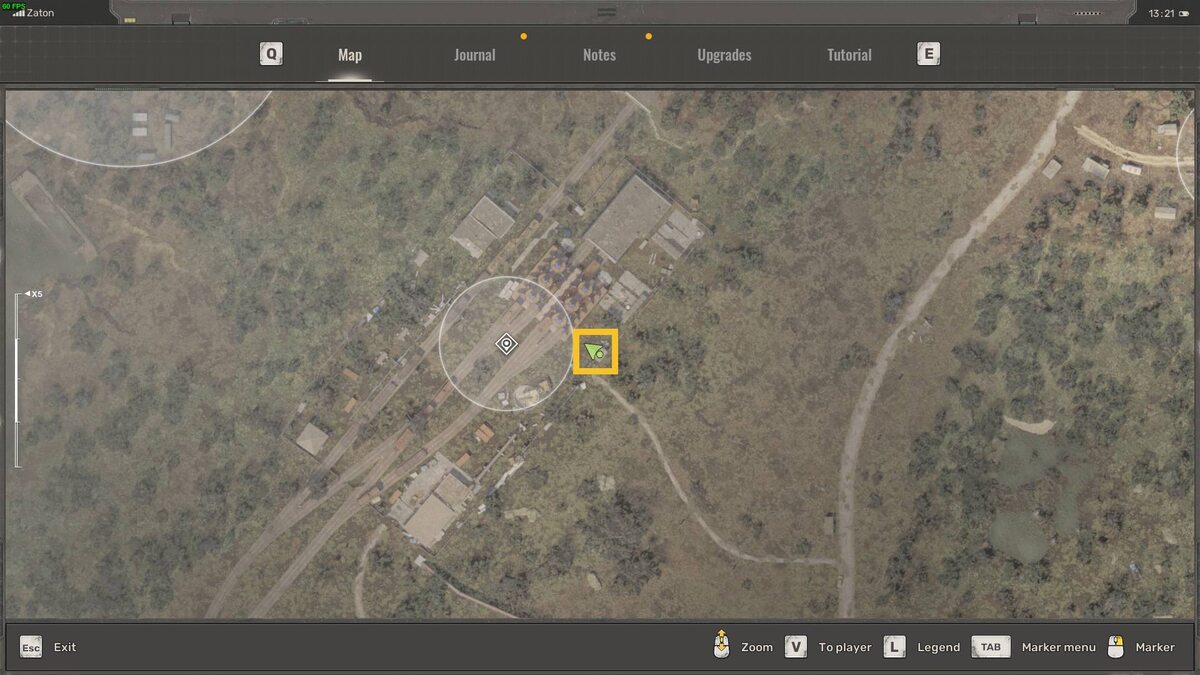Select the green player arrow marker
Viewport: 1200px width, 675px height.
click(595, 351)
